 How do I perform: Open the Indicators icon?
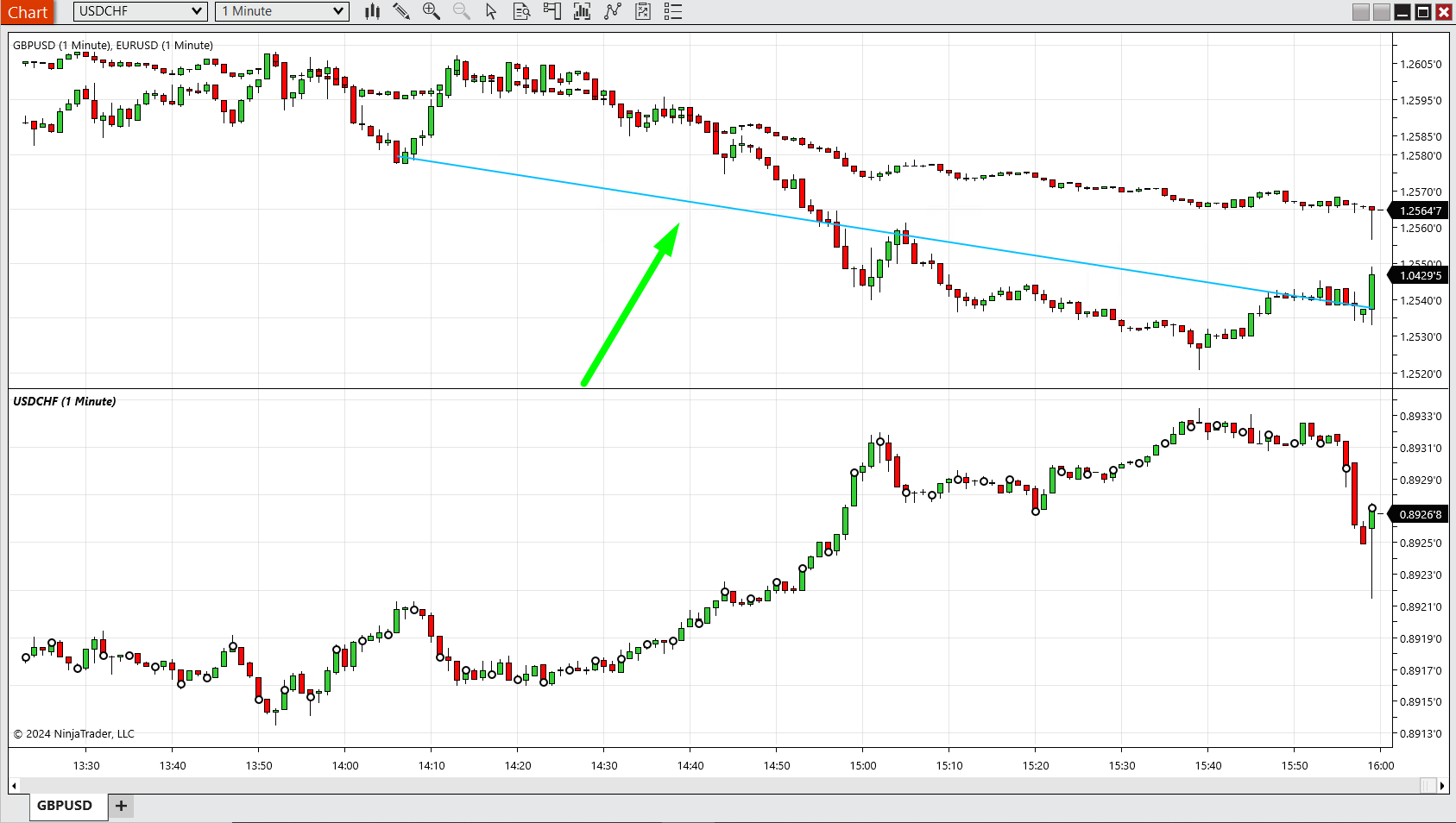click(x=613, y=11)
